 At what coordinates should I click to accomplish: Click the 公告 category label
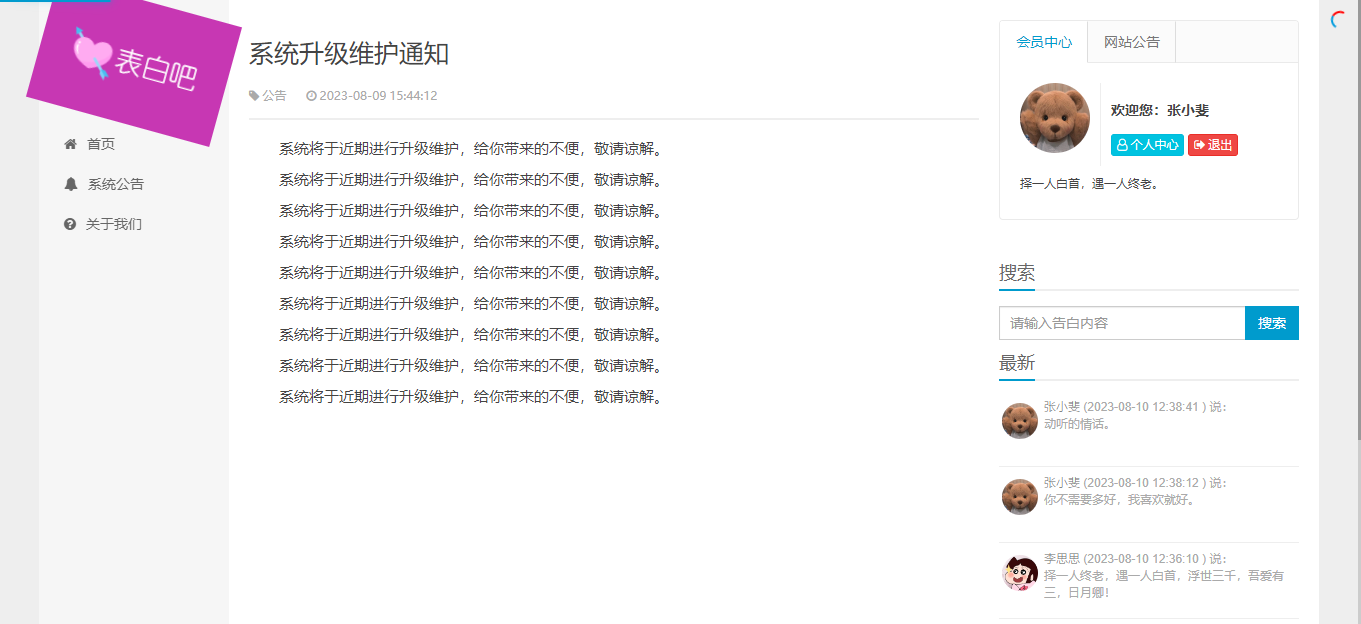click(x=274, y=96)
